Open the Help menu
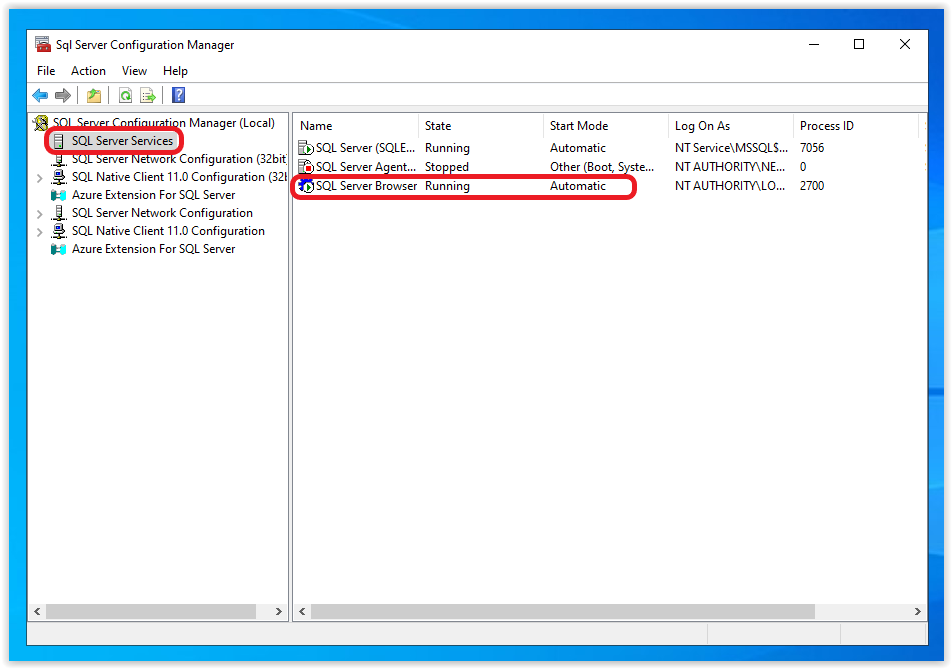 click(x=175, y=71)
